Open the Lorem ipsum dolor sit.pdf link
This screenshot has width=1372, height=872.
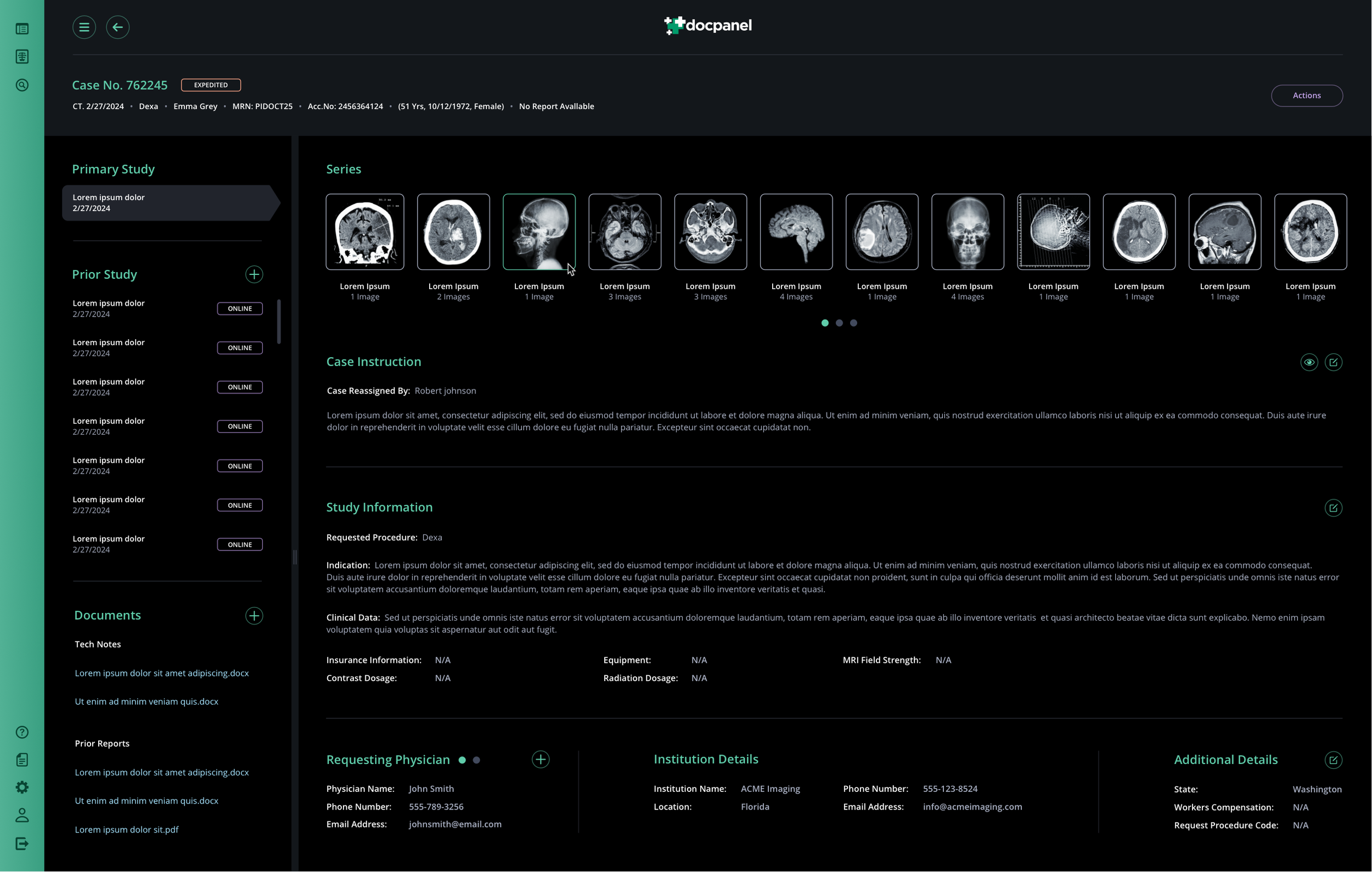click(x=126, y=829)
